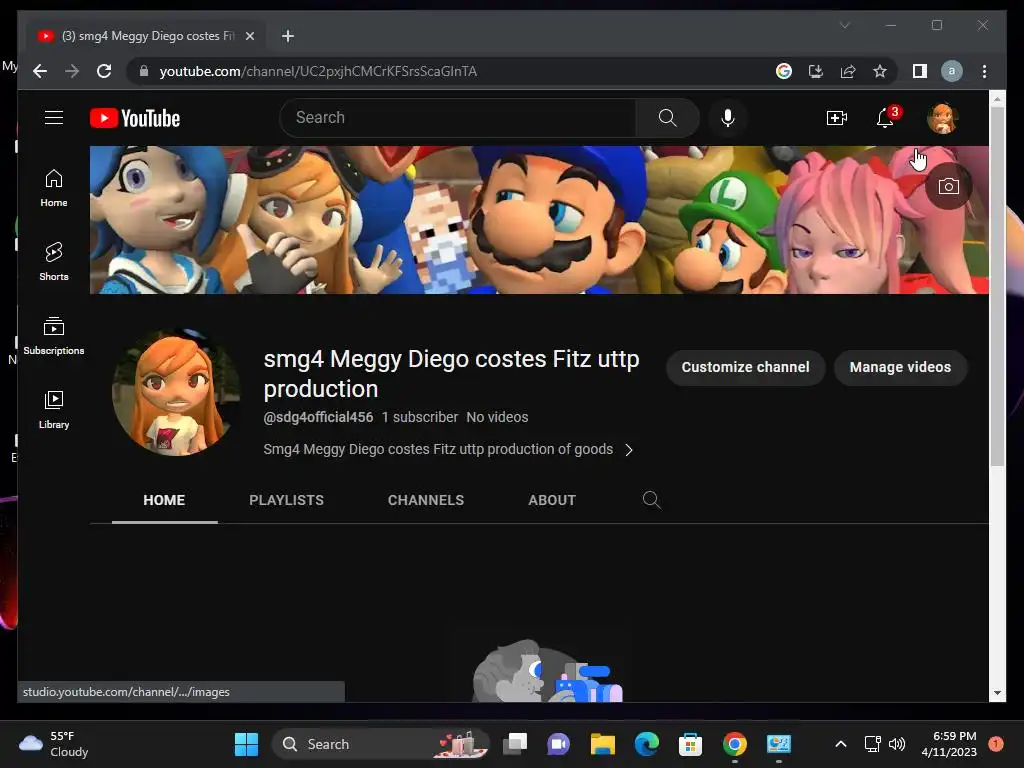Click the channel description text link
The image size is (1024, 768).
(438, 449)
